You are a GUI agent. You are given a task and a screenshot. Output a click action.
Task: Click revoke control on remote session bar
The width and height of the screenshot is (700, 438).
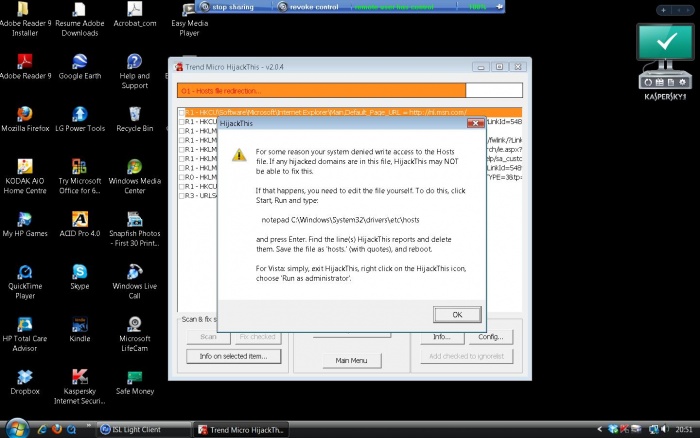pyautogui.click(x=308, y=7)
